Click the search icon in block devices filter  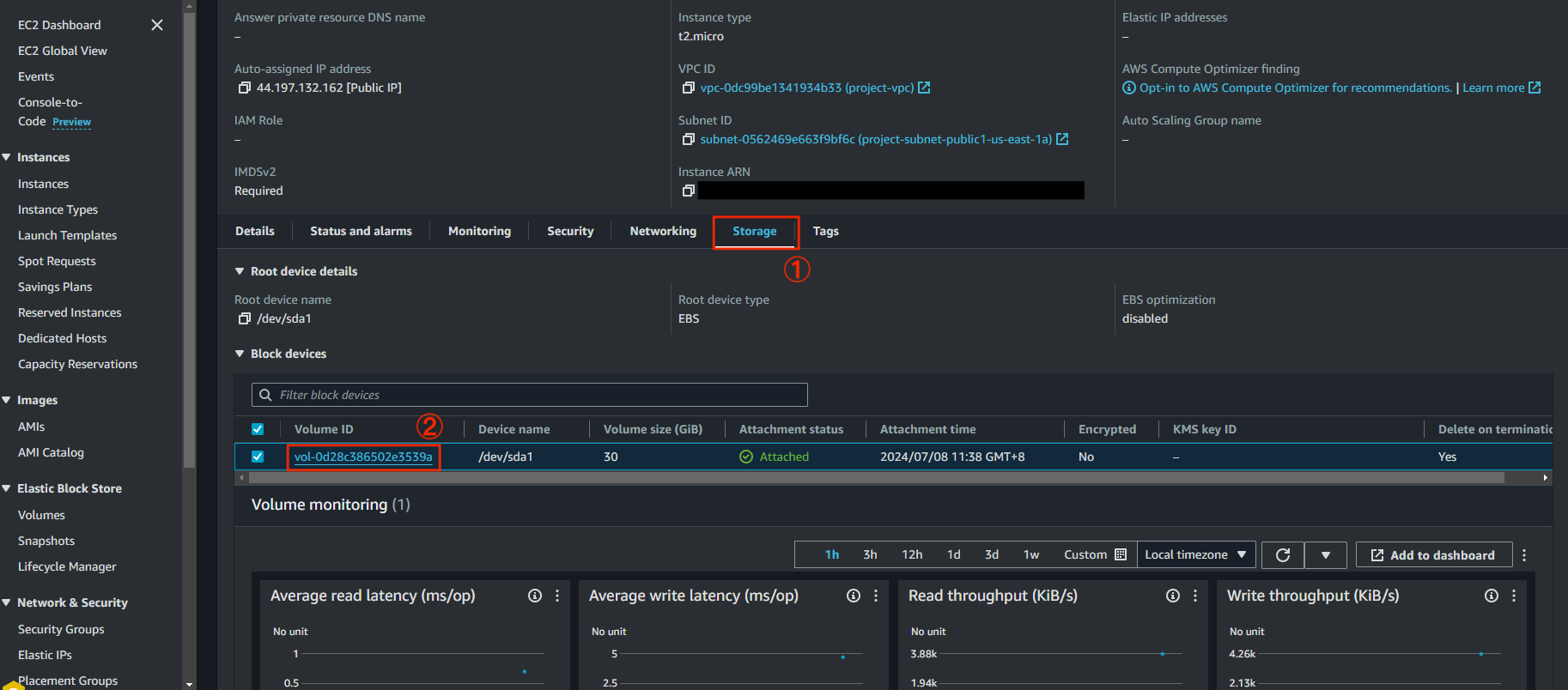tap(265, 395)
